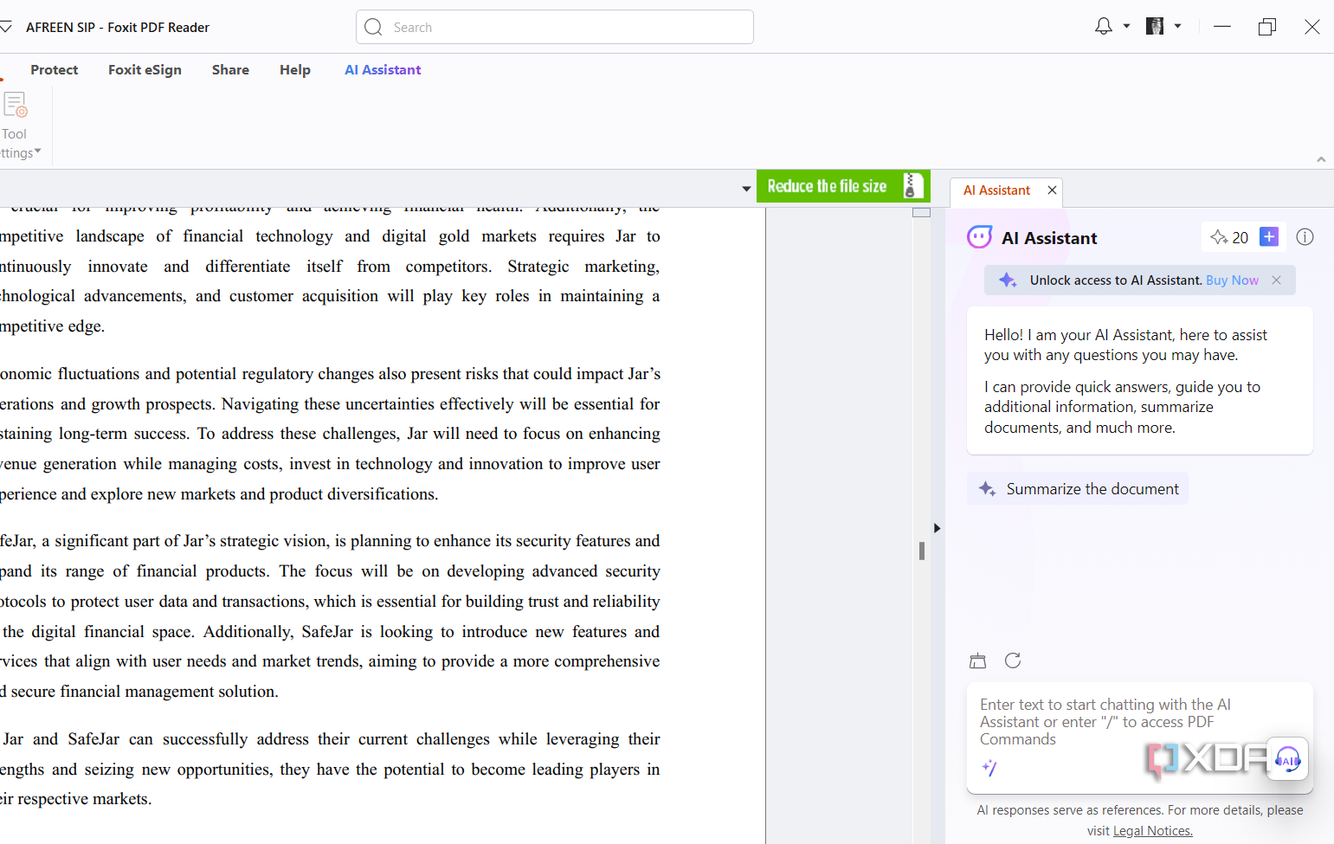
Task: Refresh the AI chat session
Action: [1013, 660]
